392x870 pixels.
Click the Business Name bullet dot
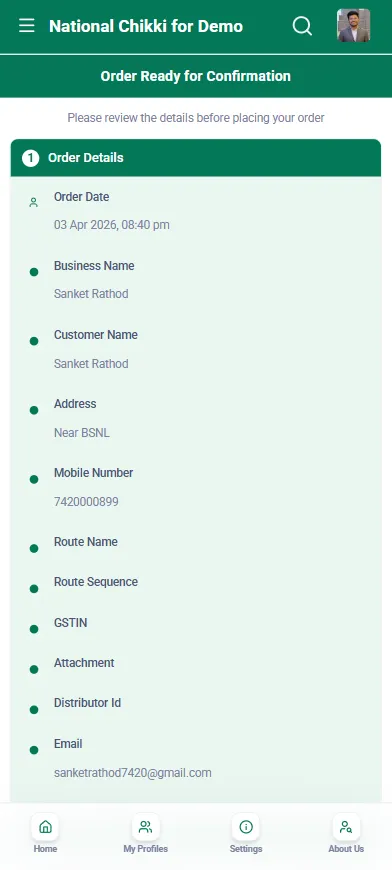34,272
